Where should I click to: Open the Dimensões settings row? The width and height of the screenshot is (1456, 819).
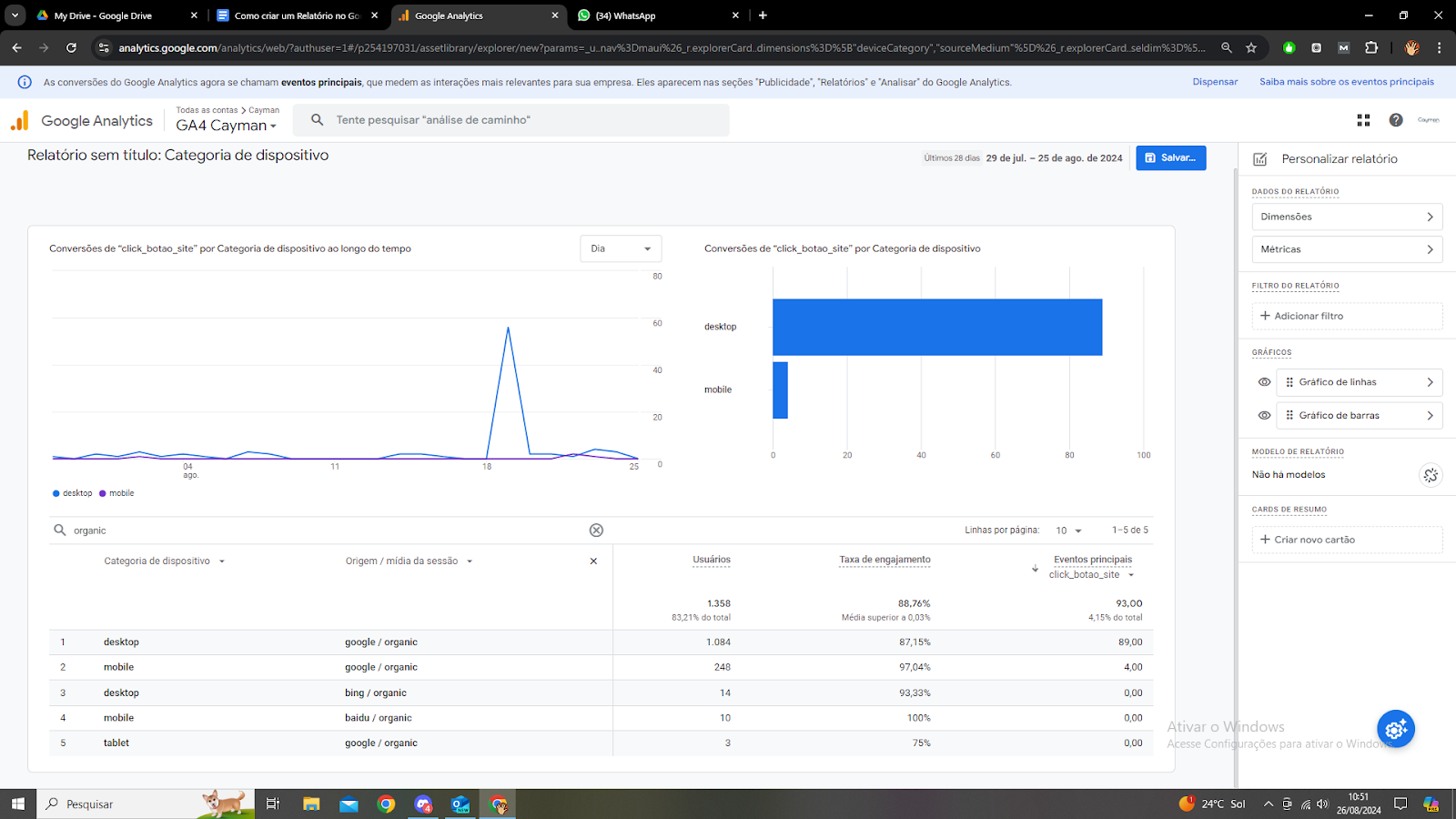pyautogui.click(x=1347, y=217)
